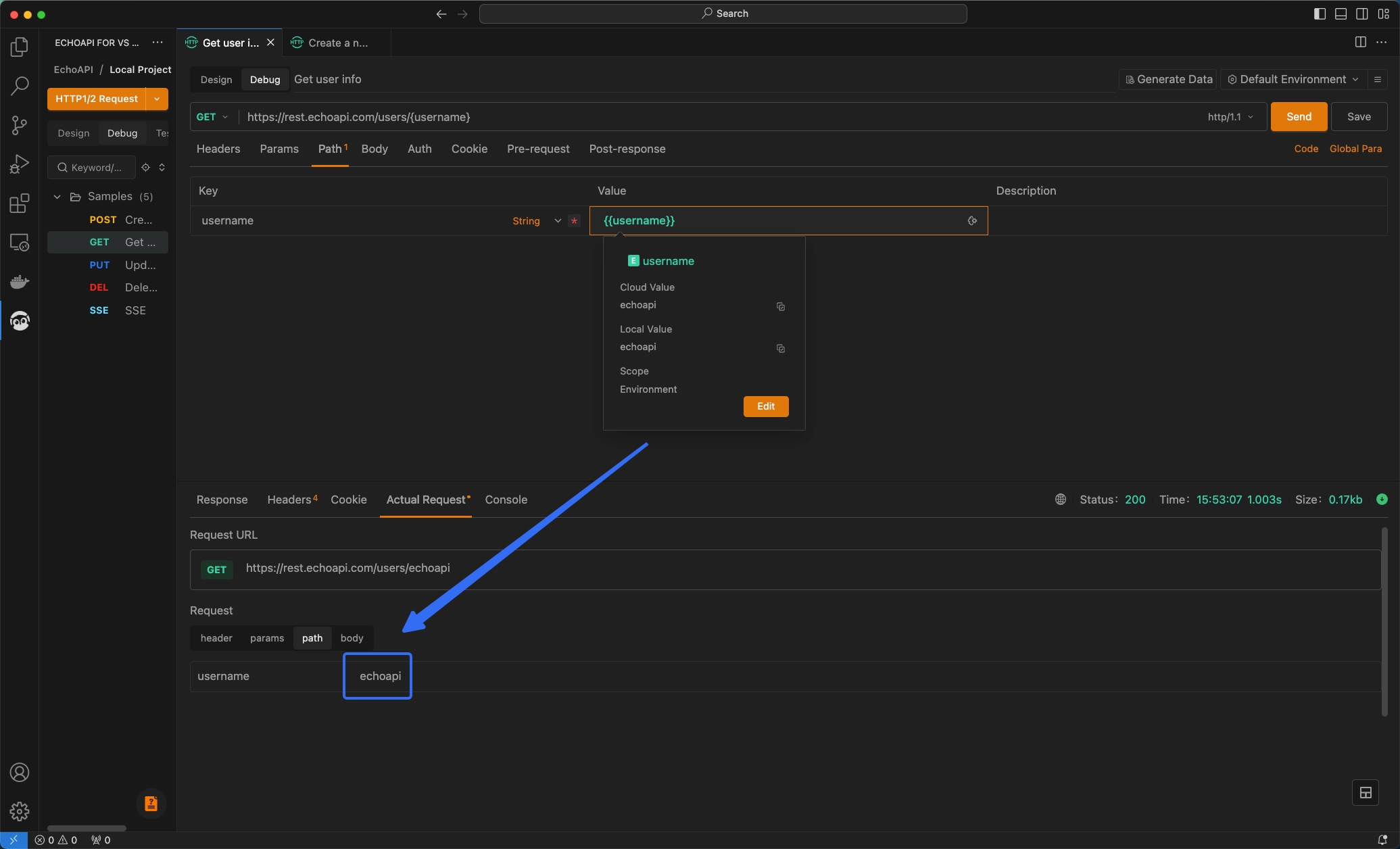The image size is (1400, 849).
Task: Open the GET method dropdown
Action: tap(212, 117)
